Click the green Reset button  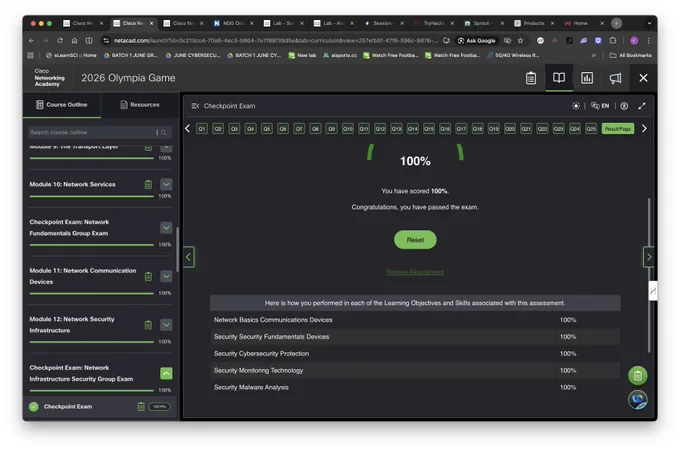tap(415, 240)
